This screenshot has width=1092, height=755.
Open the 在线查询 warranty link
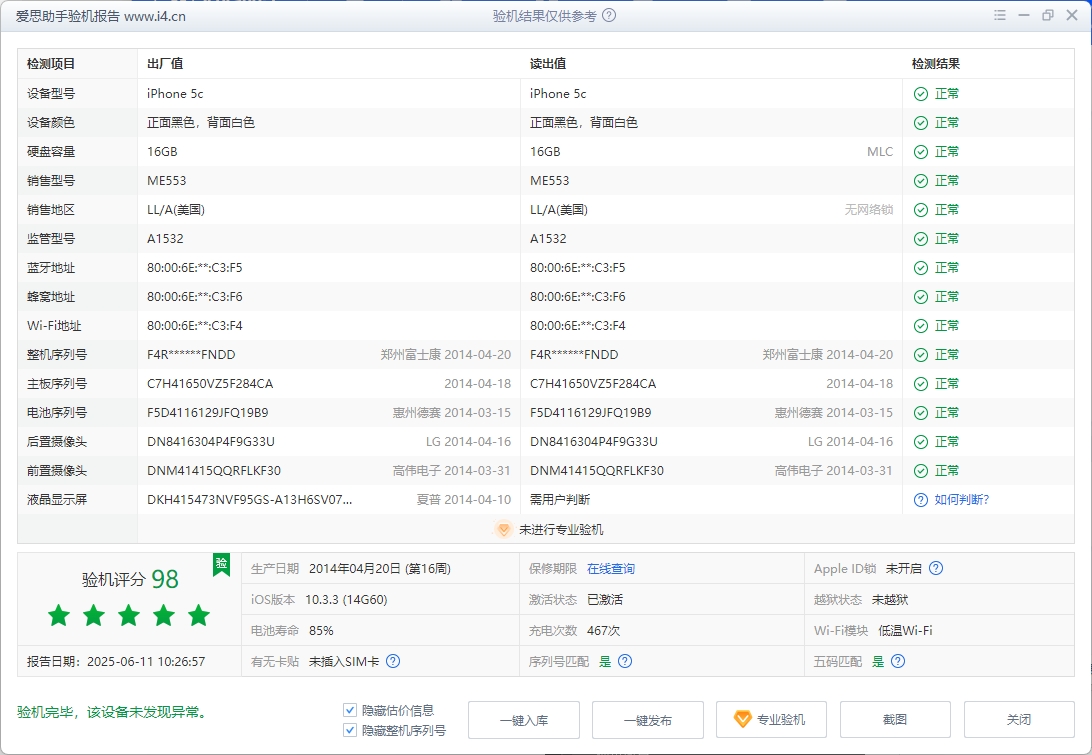[x=611, y=569]
